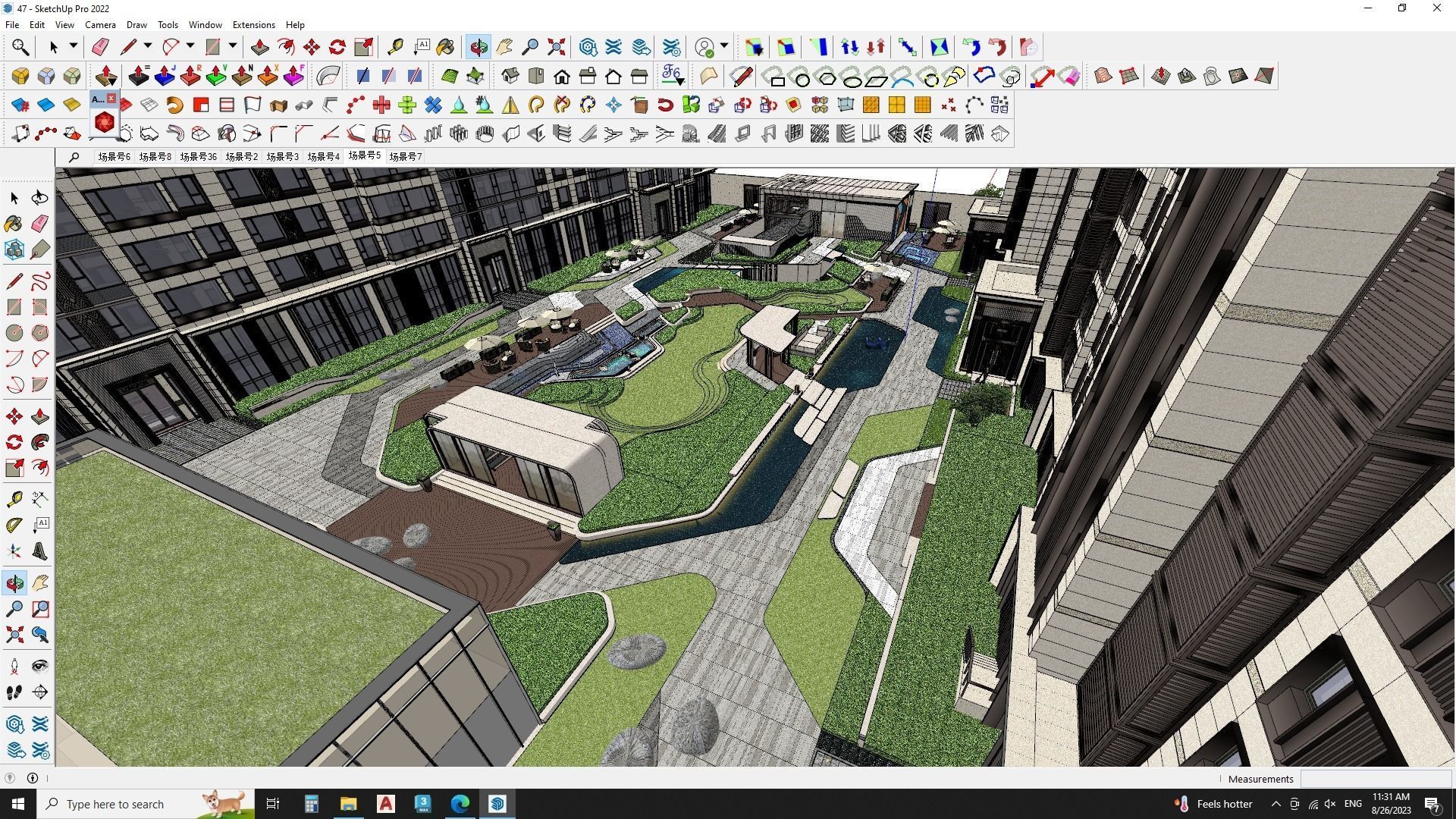Pick the Follow Me tool in left toolbar
This screenshot has width=1456, height=819.
pyautogui.click(x=40, y=442)
